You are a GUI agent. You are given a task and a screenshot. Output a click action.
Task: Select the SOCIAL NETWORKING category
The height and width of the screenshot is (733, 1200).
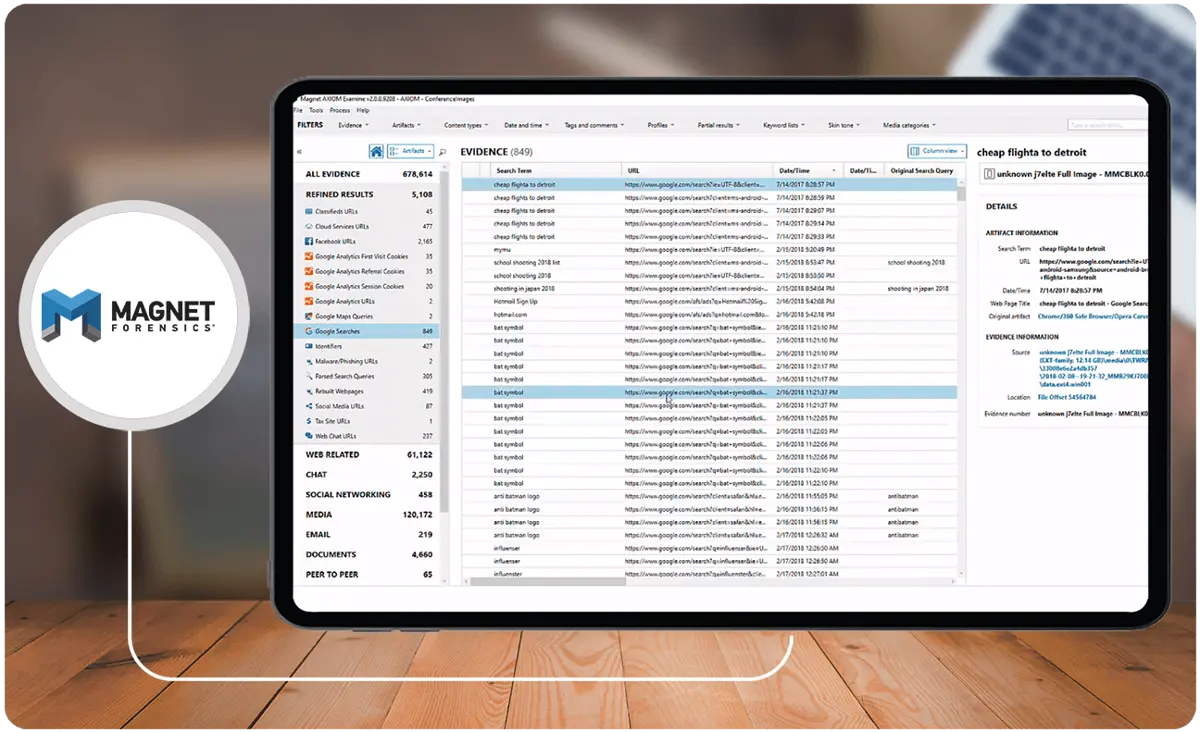[369, 494]
